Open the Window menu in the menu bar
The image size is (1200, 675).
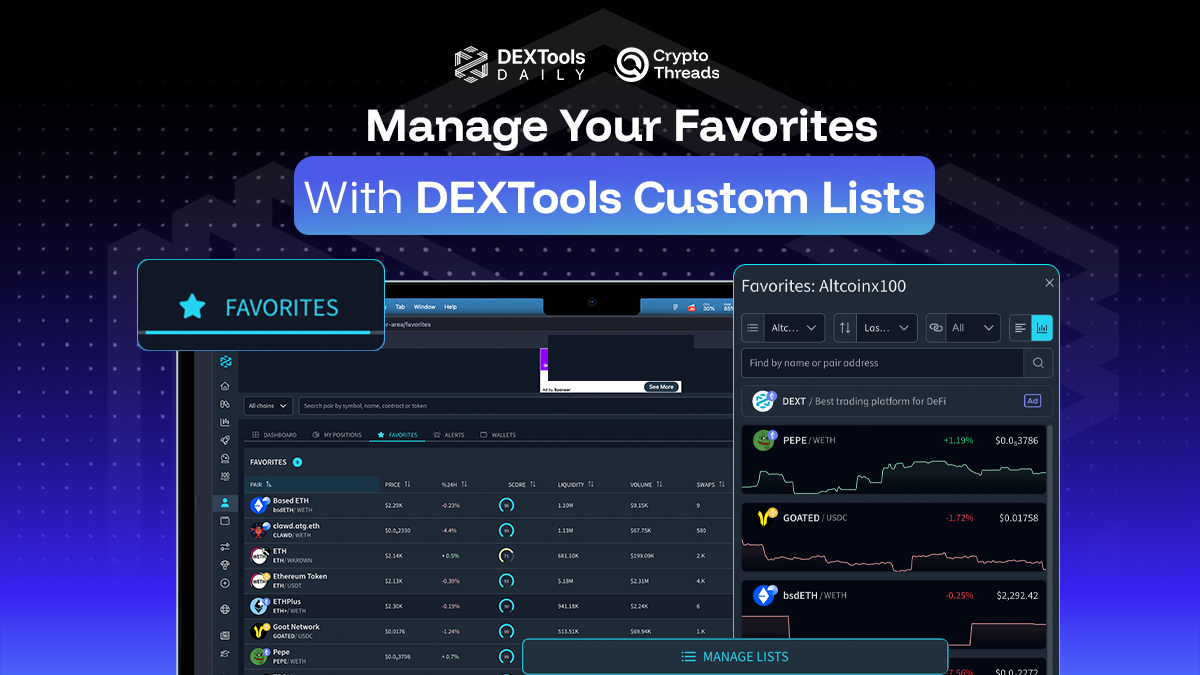click(425, 307)
